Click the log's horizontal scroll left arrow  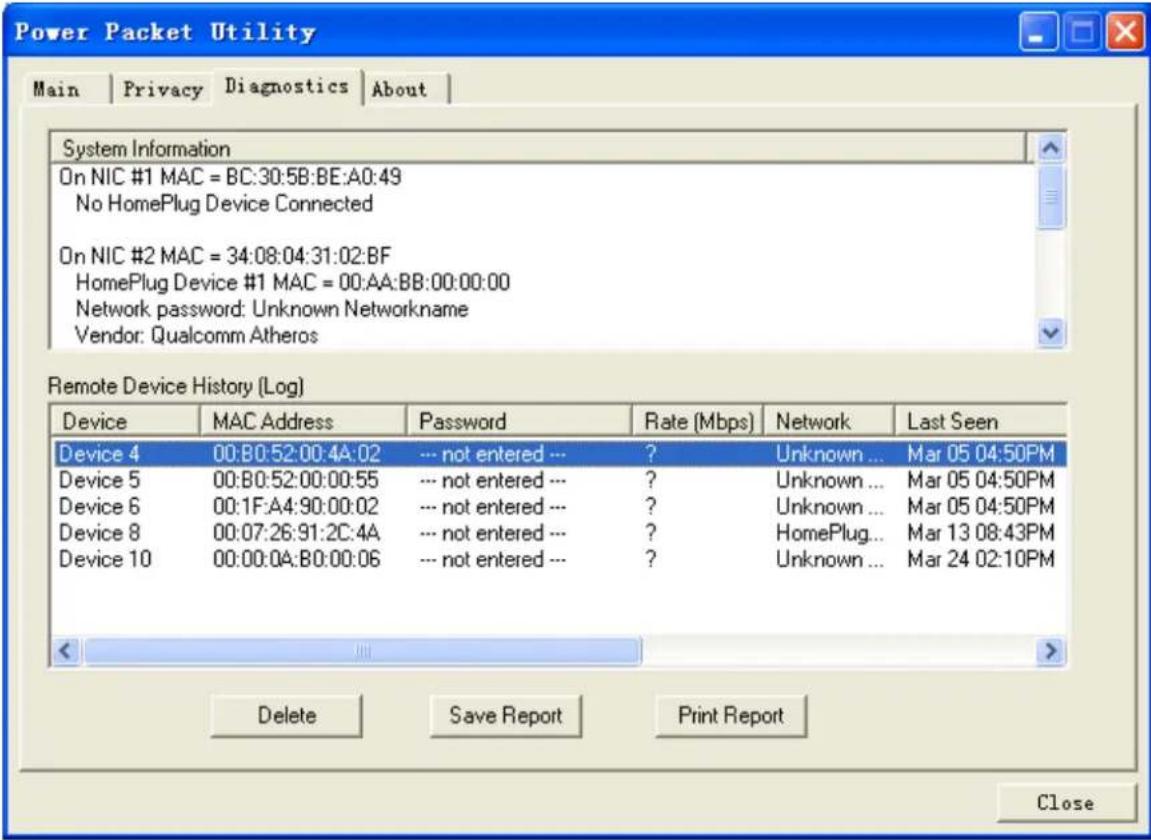pos(67,651)
